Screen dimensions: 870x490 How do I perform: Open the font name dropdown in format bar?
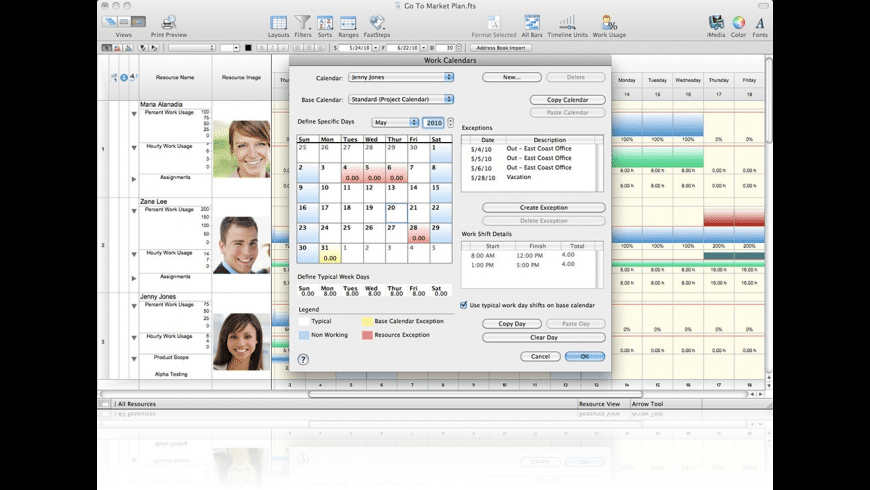(x=191, y=48)
